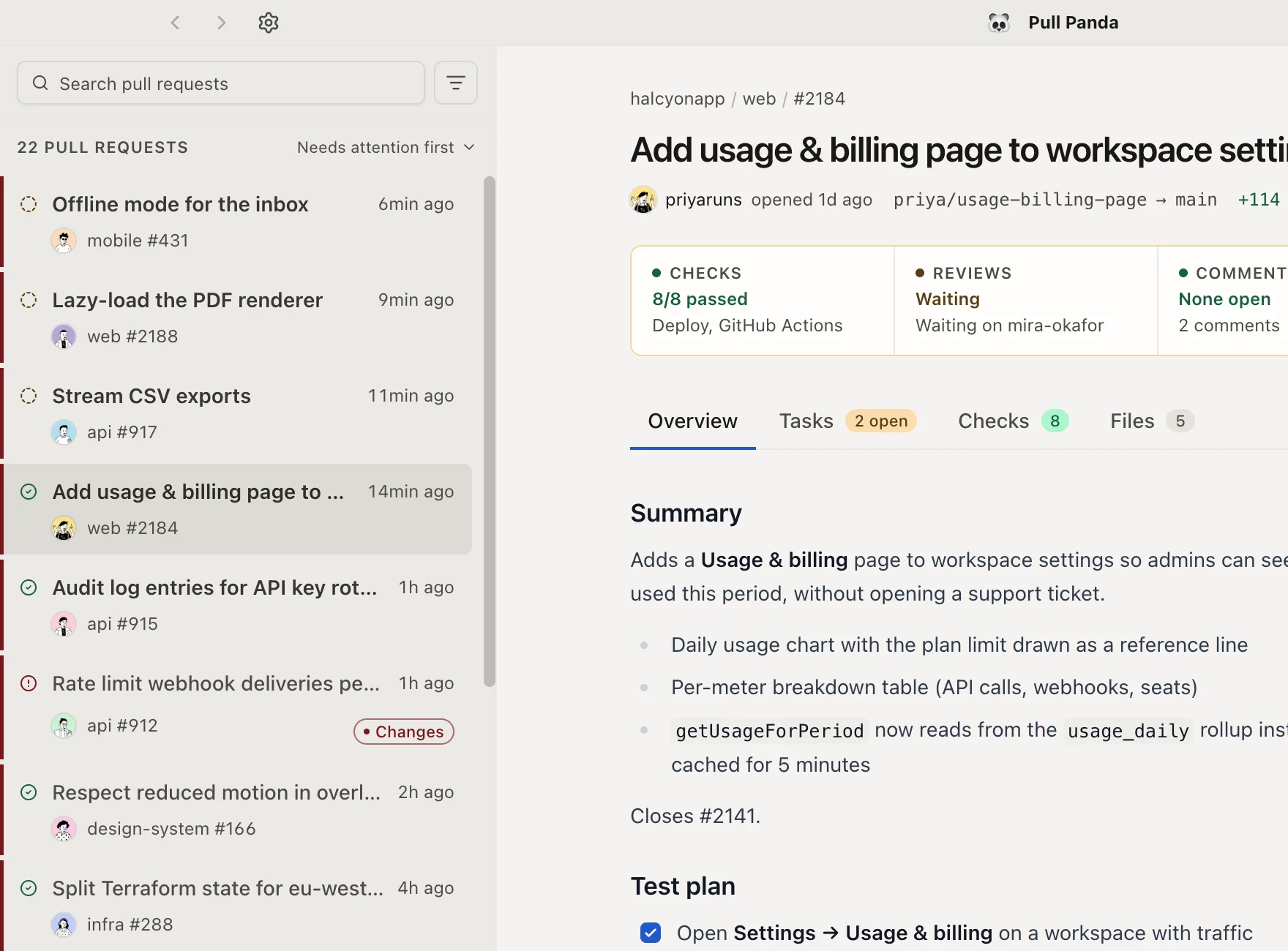Image resolution: width=1288 pixels, height=951 pixels.
Task: Click the Changes badge on api #912
Action: pyautogui.click(x=404, y=732)
